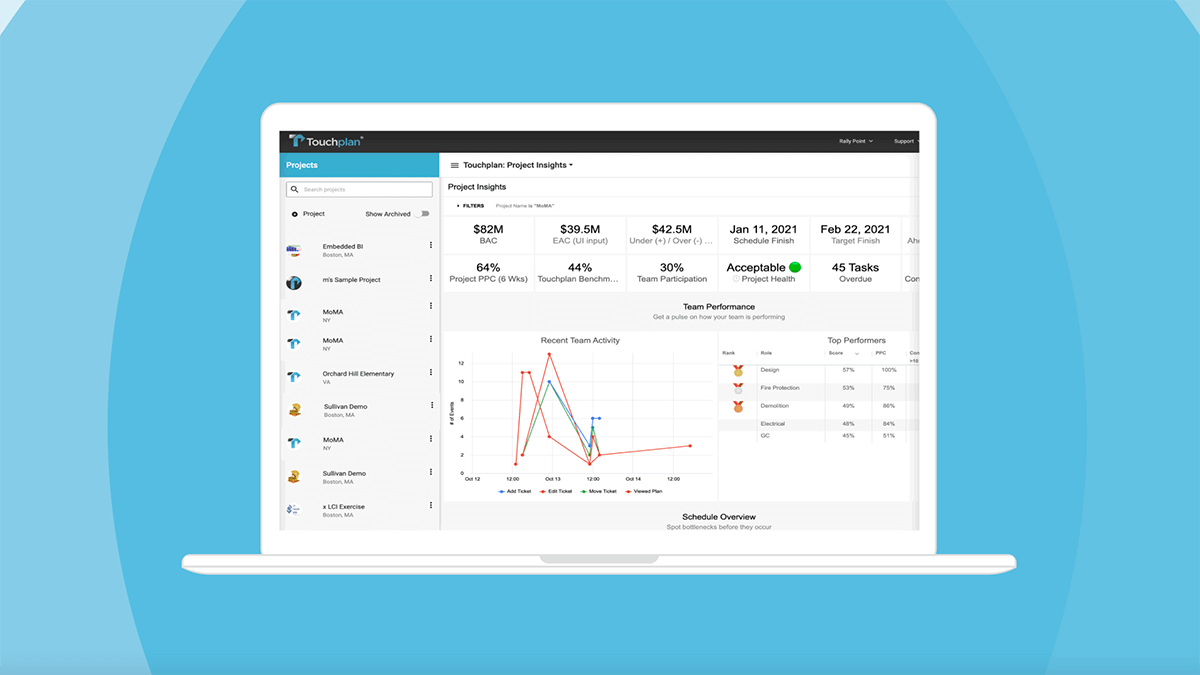The height and width of the screenshot is (675, 1200).
Task: Click the Orchard Hill Elementary project logo
Action: pyautogui.click(x=294, y=377)
